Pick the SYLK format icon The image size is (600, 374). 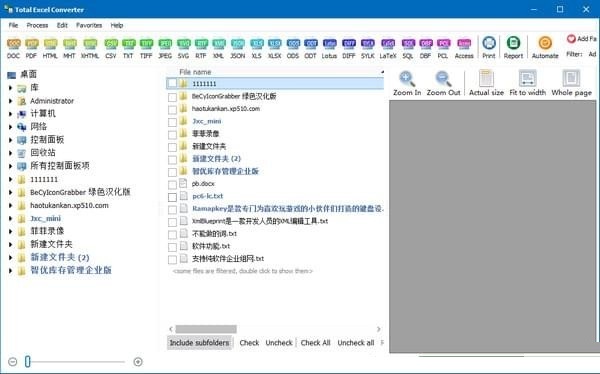(367, 48)
